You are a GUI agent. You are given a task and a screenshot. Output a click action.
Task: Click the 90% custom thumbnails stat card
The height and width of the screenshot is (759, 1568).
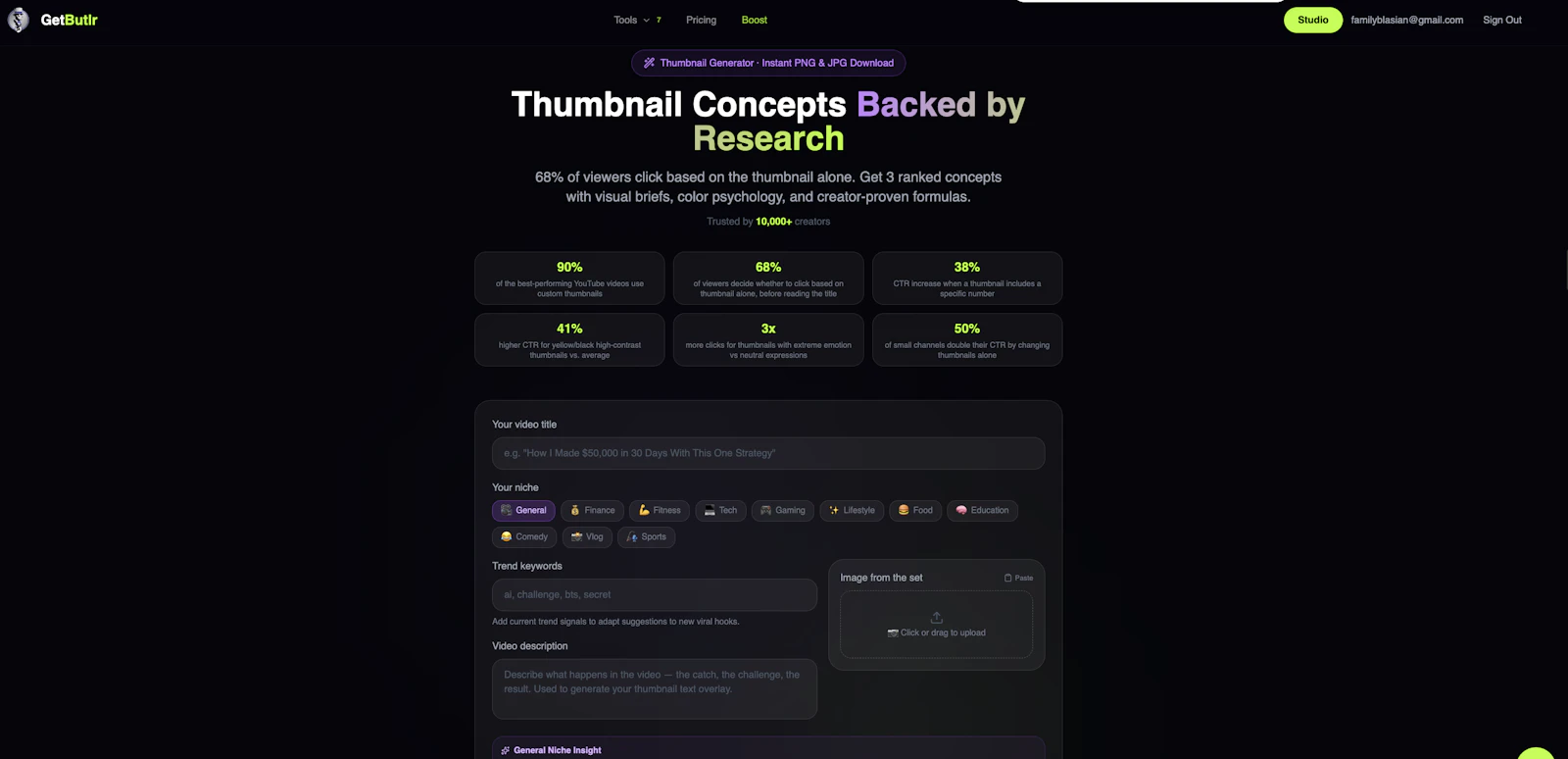569,278
